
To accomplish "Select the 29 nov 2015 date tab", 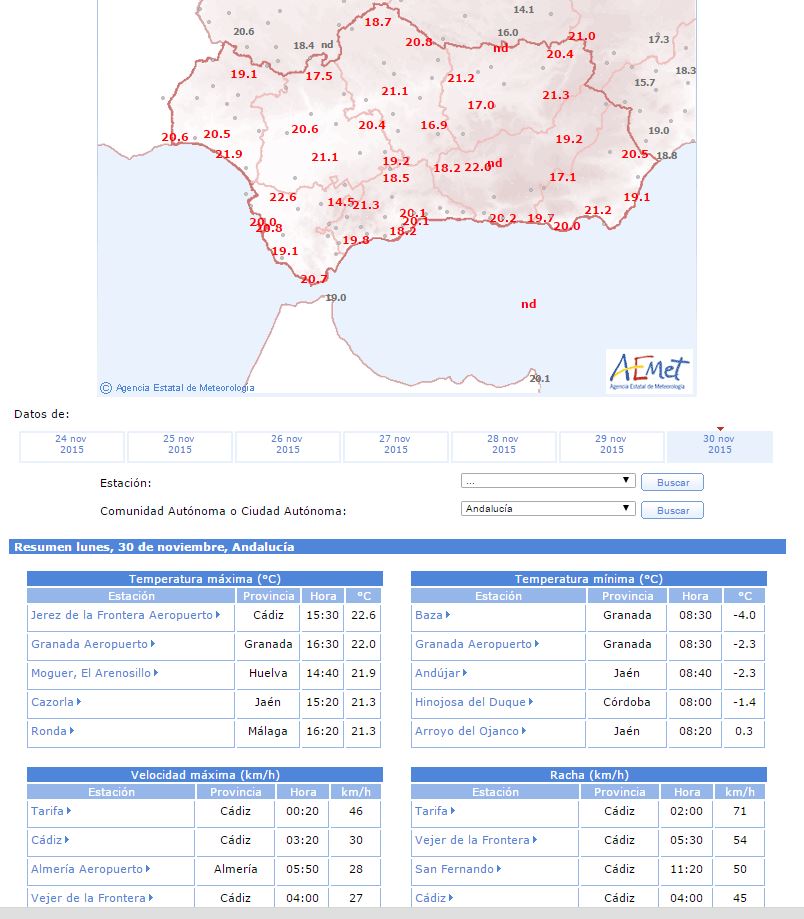I will tap(612, 445).
